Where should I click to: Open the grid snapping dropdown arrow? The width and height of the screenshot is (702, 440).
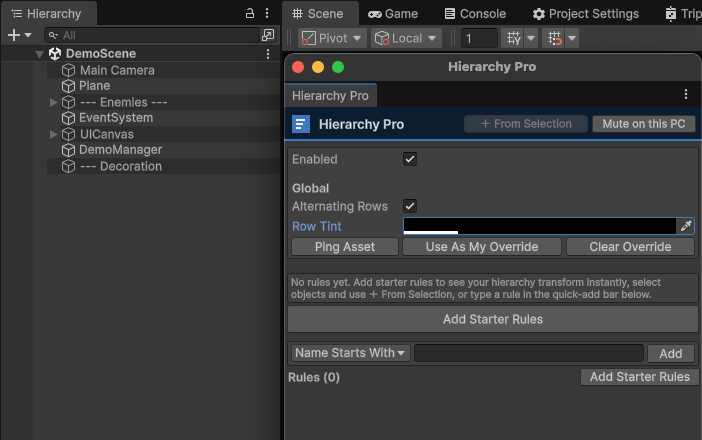531,38
